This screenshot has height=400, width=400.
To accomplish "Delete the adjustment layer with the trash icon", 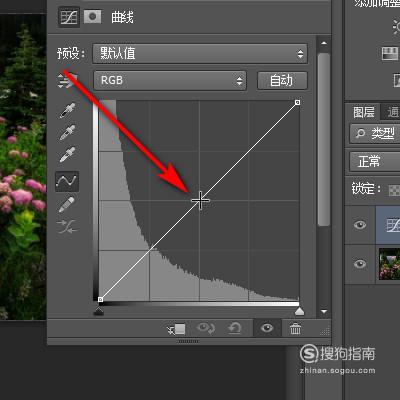I will coord(295,328).
